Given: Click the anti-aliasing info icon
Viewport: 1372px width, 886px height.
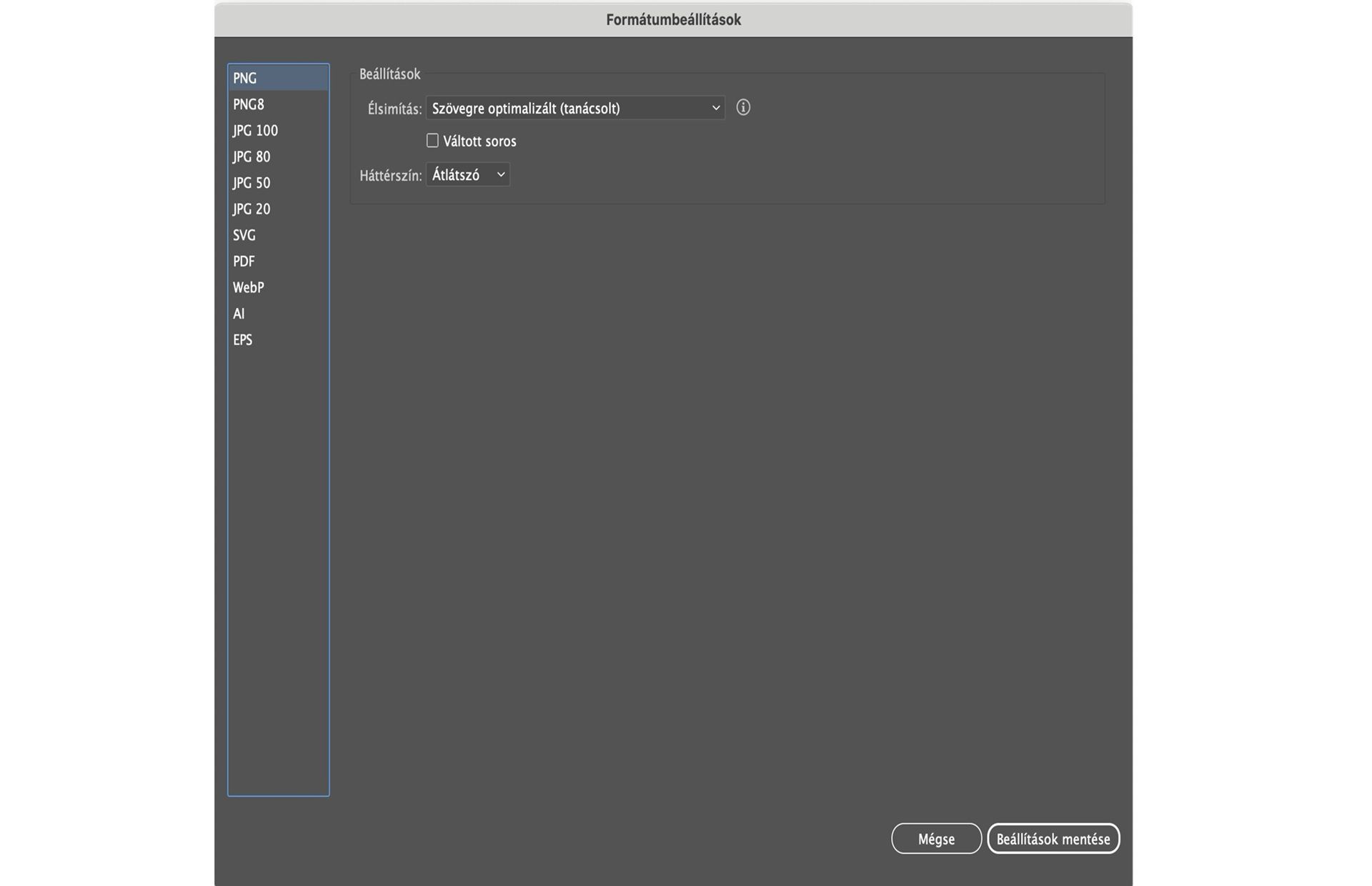Looking at the screenshot, I should point(743,107).
